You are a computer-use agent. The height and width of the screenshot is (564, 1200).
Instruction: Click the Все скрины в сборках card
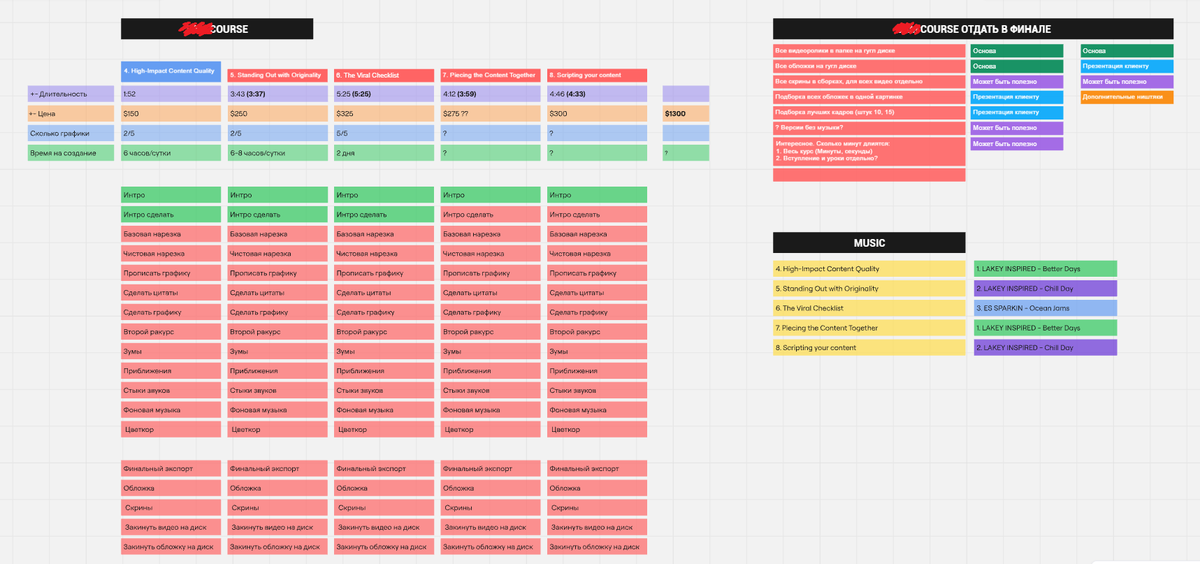pos(869,82)
